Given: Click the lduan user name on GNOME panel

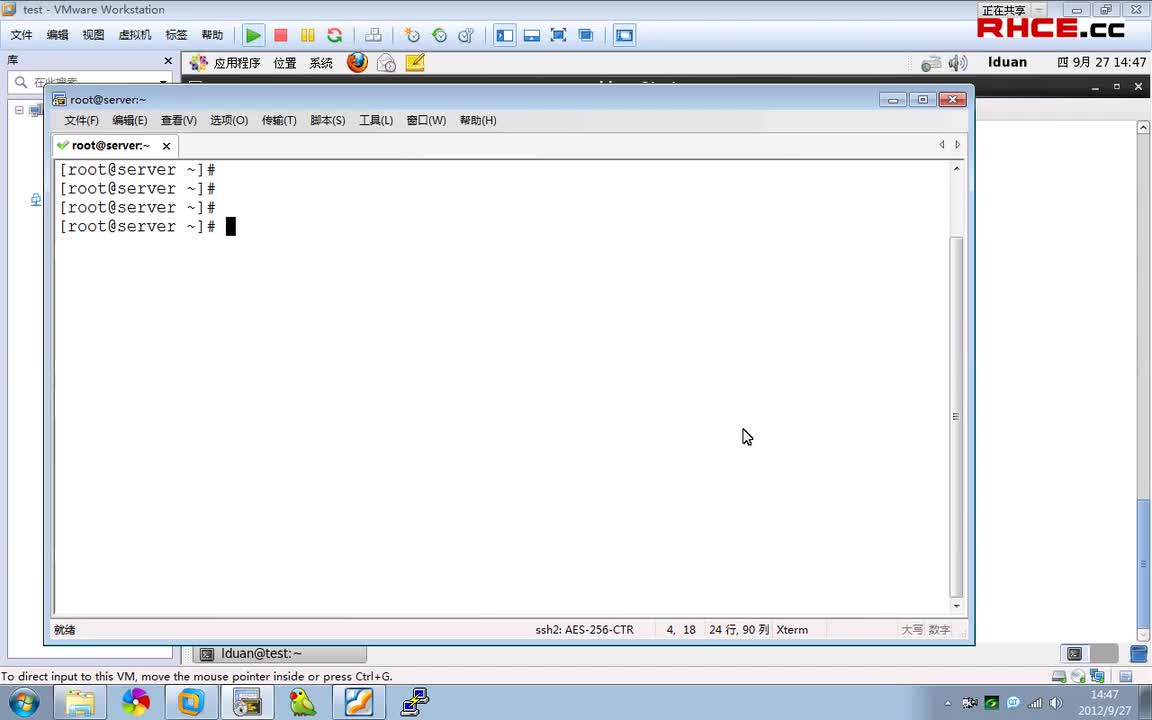Looking at the screenshot, I should (x=1007, y=62).
